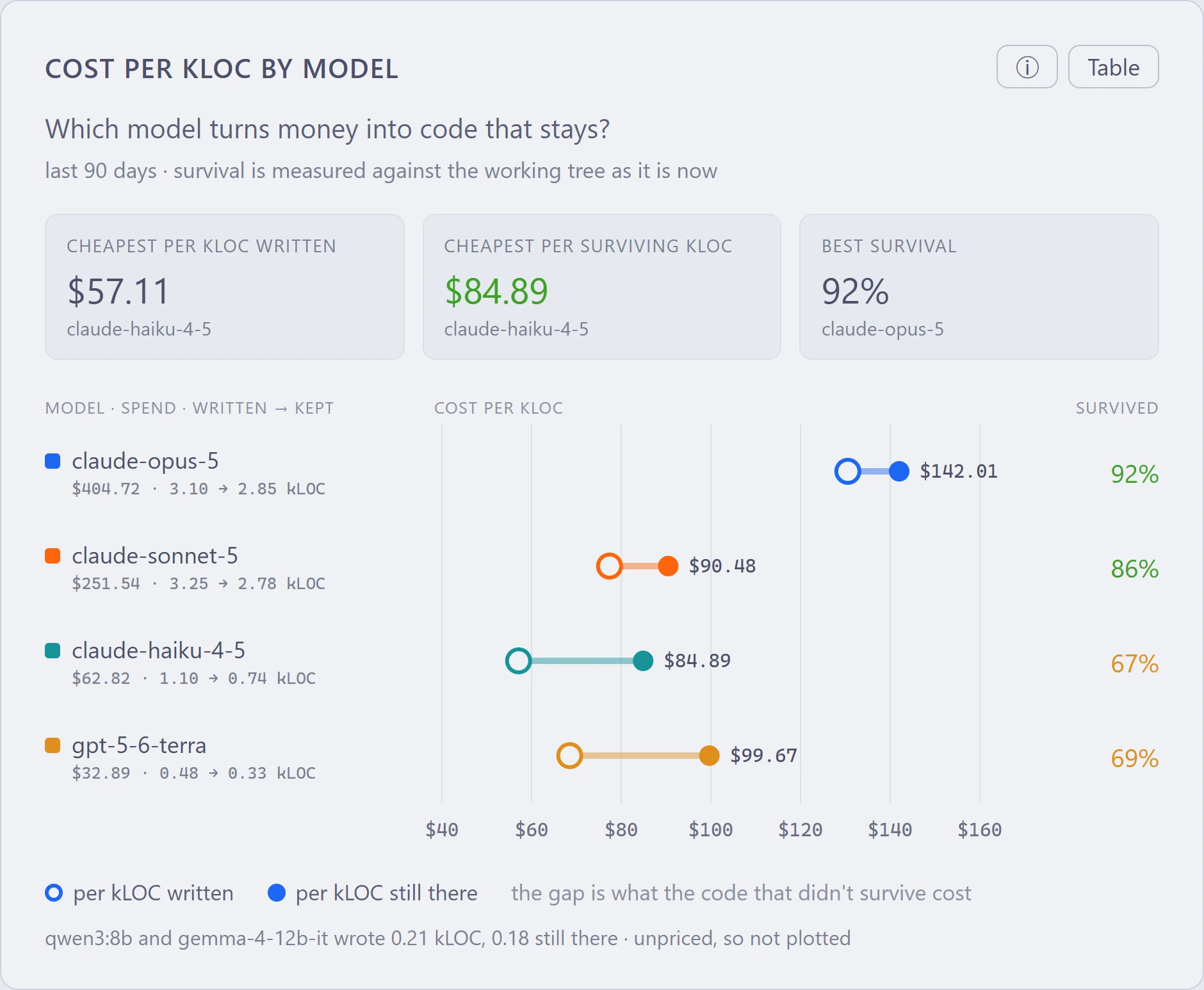This screenshot has height=990, width=1204.
Task: Click the claude-opus-5 blue color swatch
Action: click(x=53, y=461)
